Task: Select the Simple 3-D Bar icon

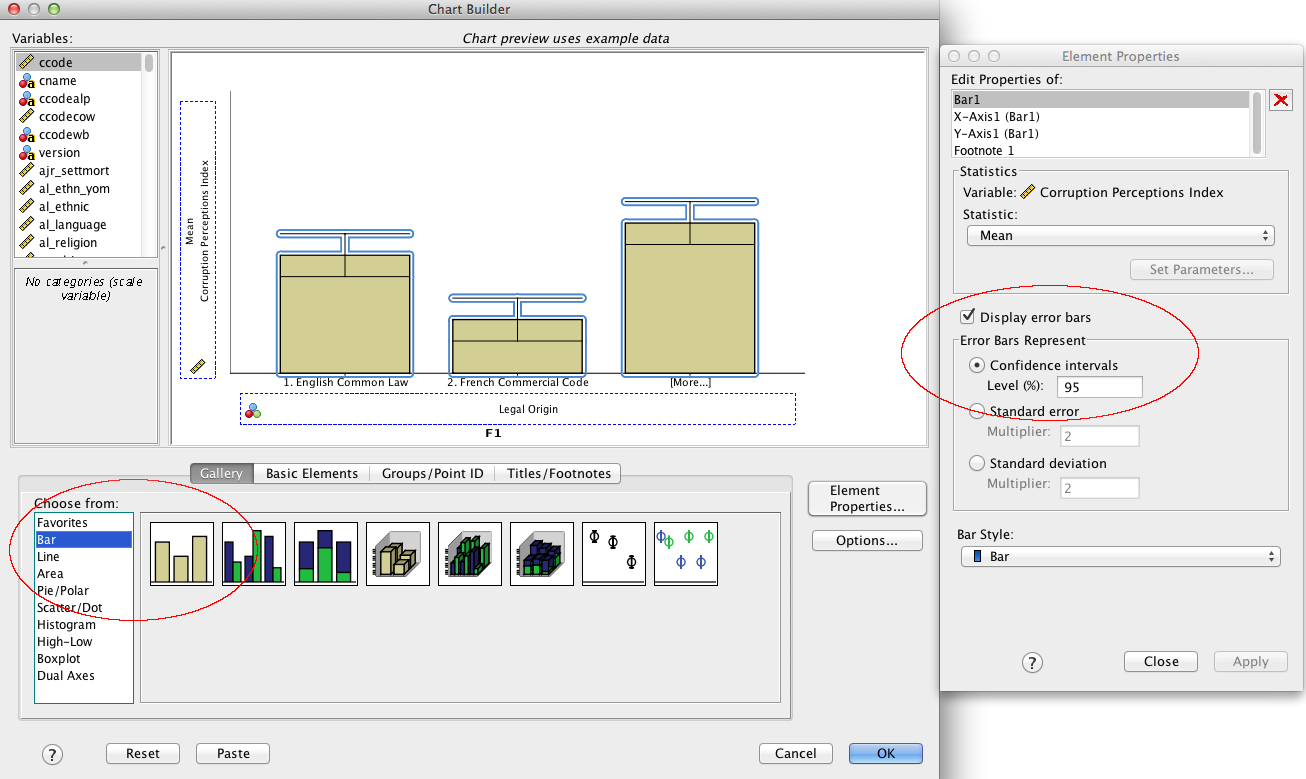Action: [398, 553]
